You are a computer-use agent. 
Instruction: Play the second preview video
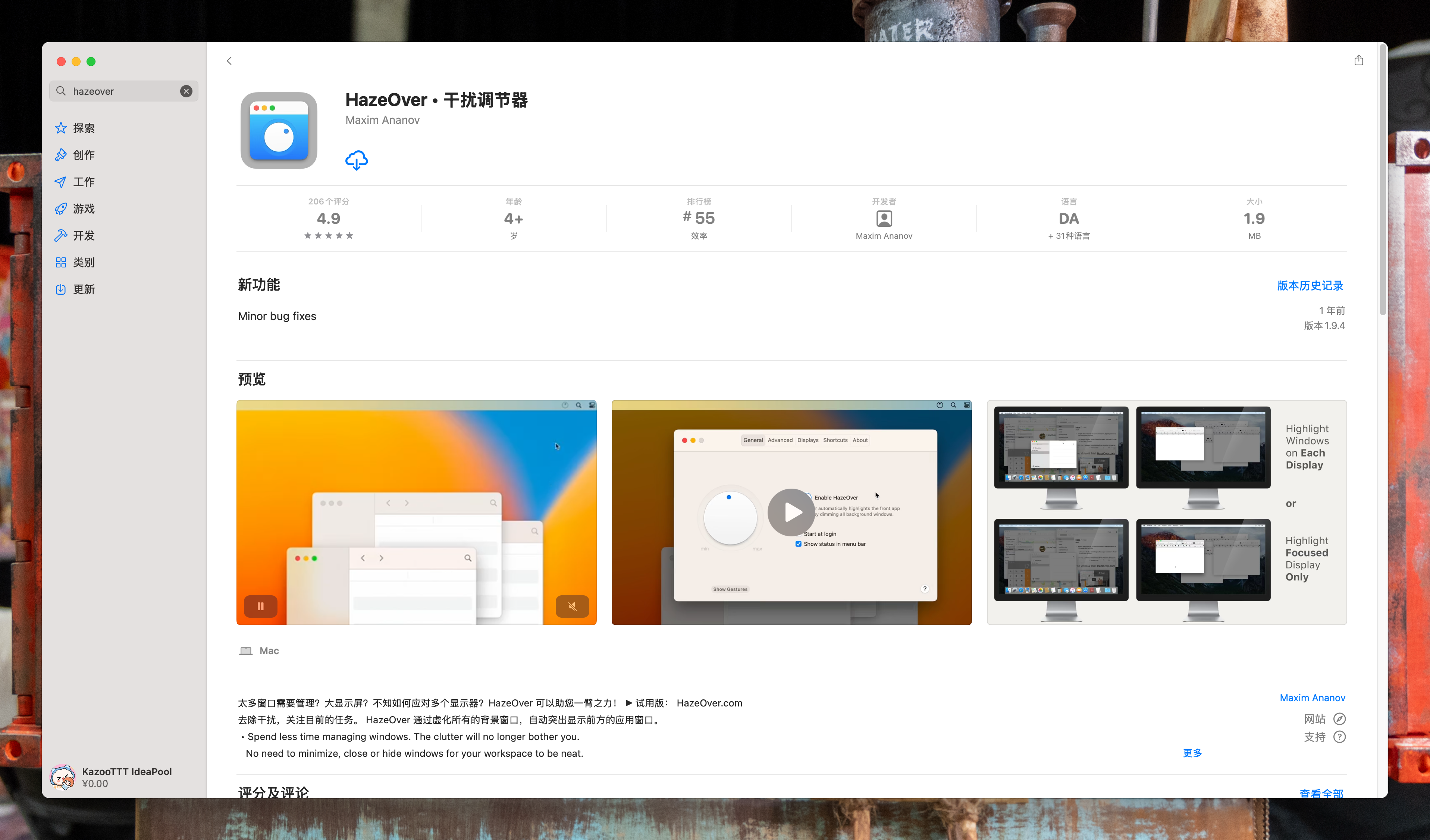791,513
